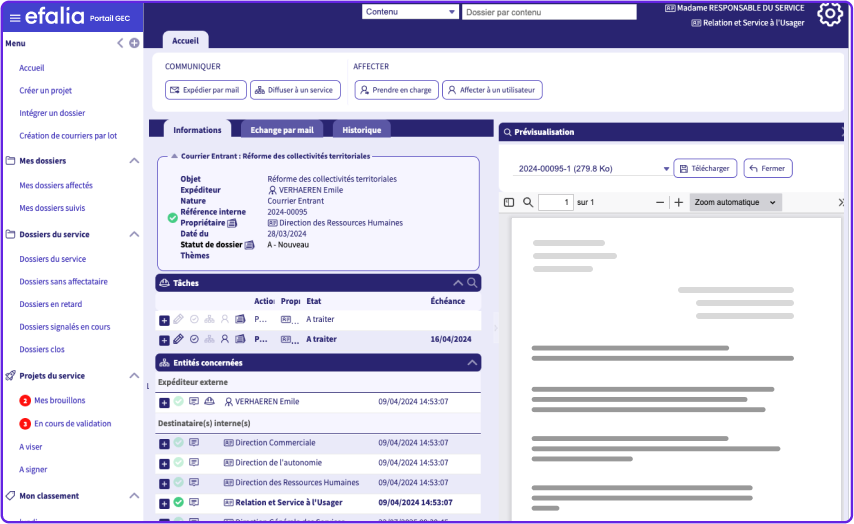Open the comment icon for Relation et Service à l'Usager recipient

(x=194, y=502)
